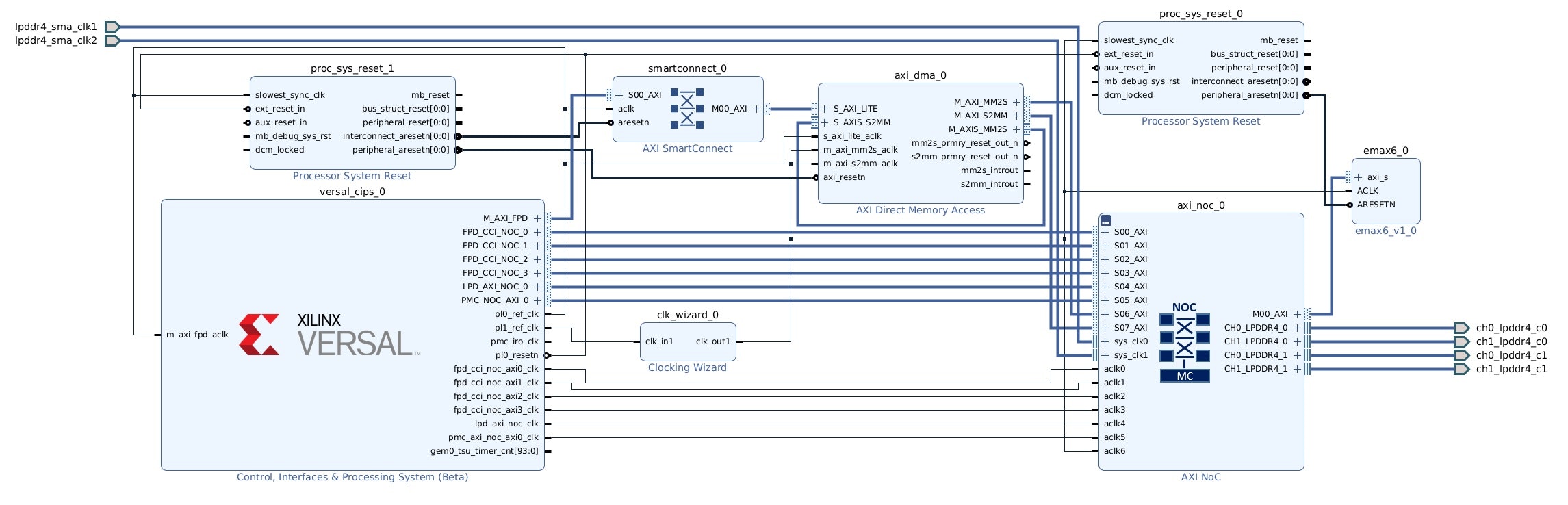
Task: Select the proc_sys_reset_1 block title
Action: pos(352,68)
